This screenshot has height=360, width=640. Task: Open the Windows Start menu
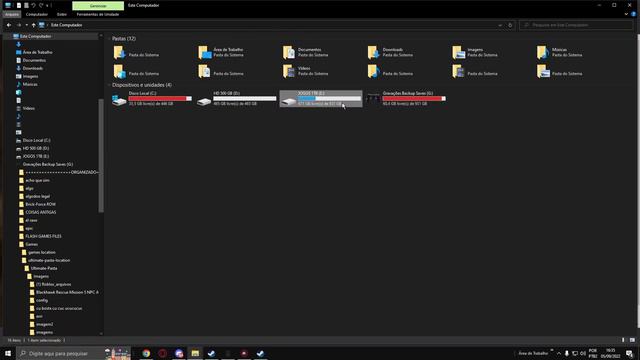pyautogui.click(x=8, y=353)
